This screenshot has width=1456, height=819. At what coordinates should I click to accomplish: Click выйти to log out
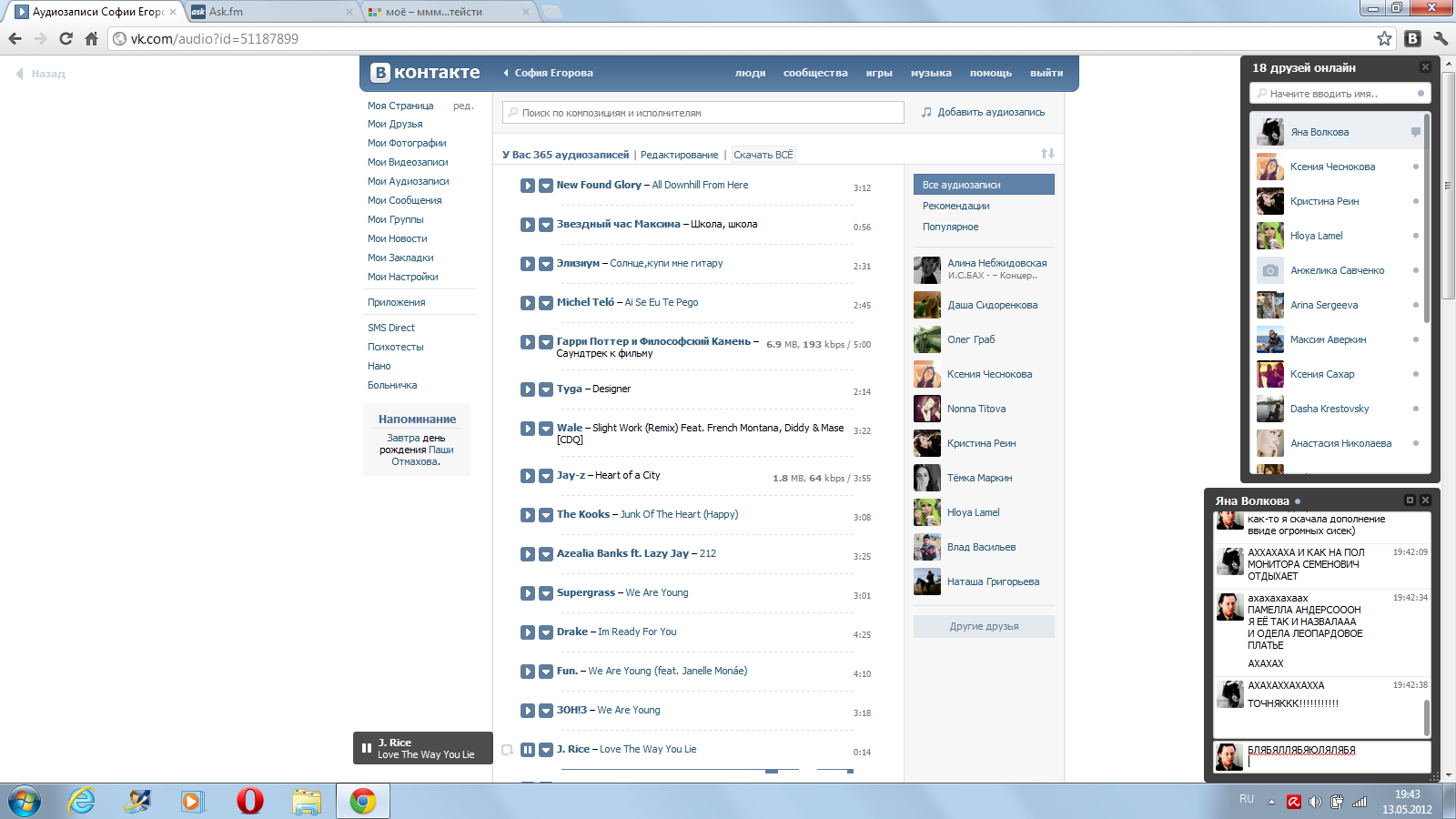(1046, 73)
